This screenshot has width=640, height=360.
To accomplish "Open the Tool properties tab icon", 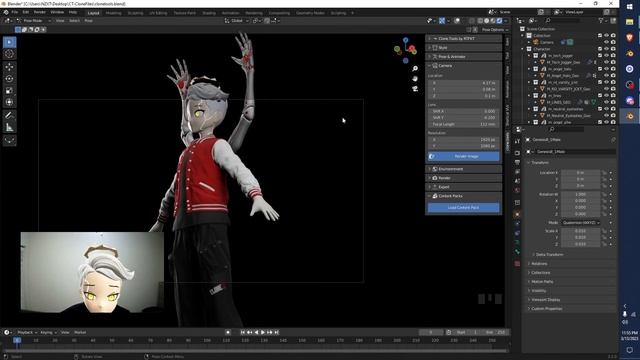I will tap(517, 141).
